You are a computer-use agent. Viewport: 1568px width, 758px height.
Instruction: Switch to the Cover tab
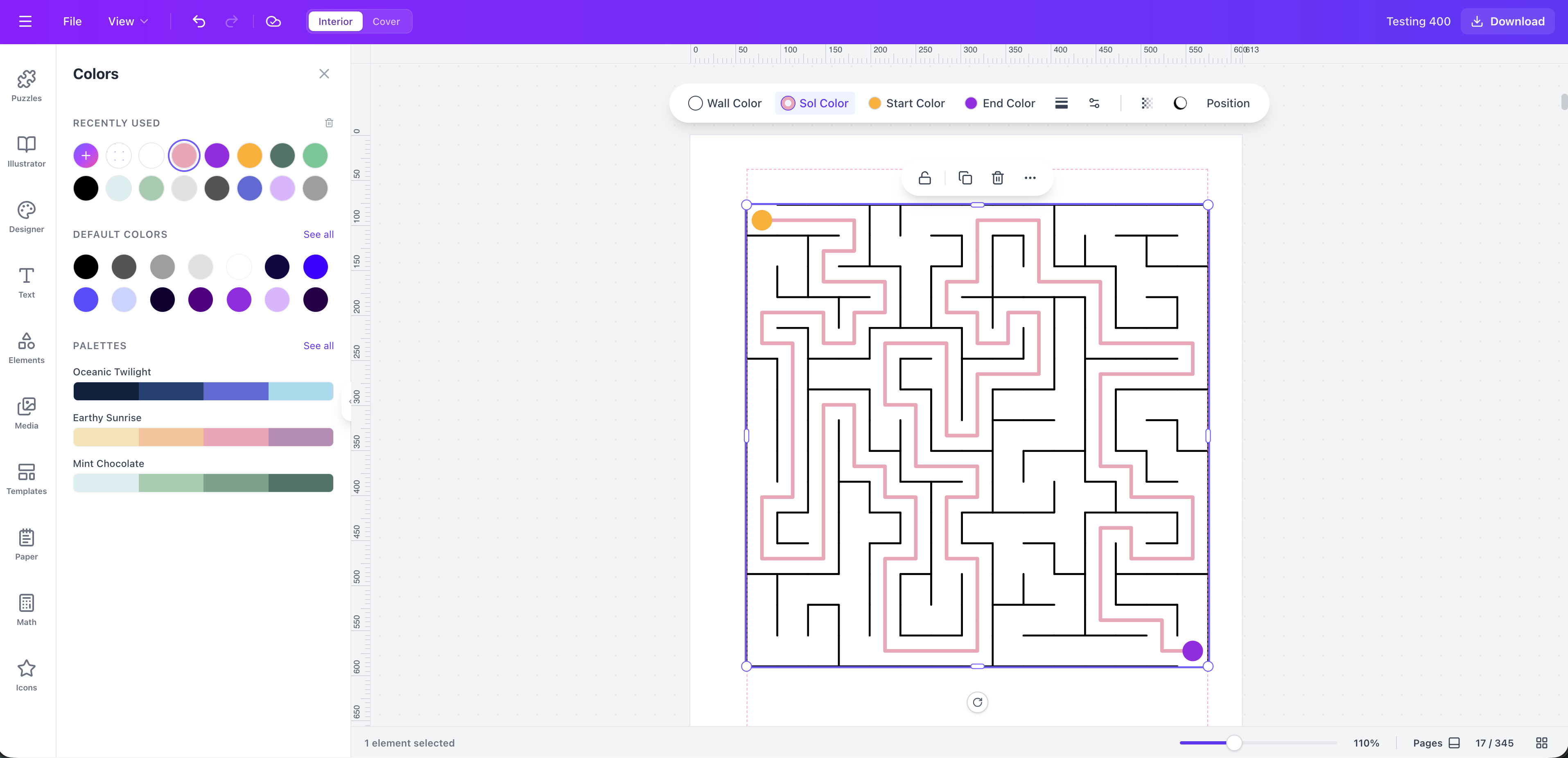(386, 21)
